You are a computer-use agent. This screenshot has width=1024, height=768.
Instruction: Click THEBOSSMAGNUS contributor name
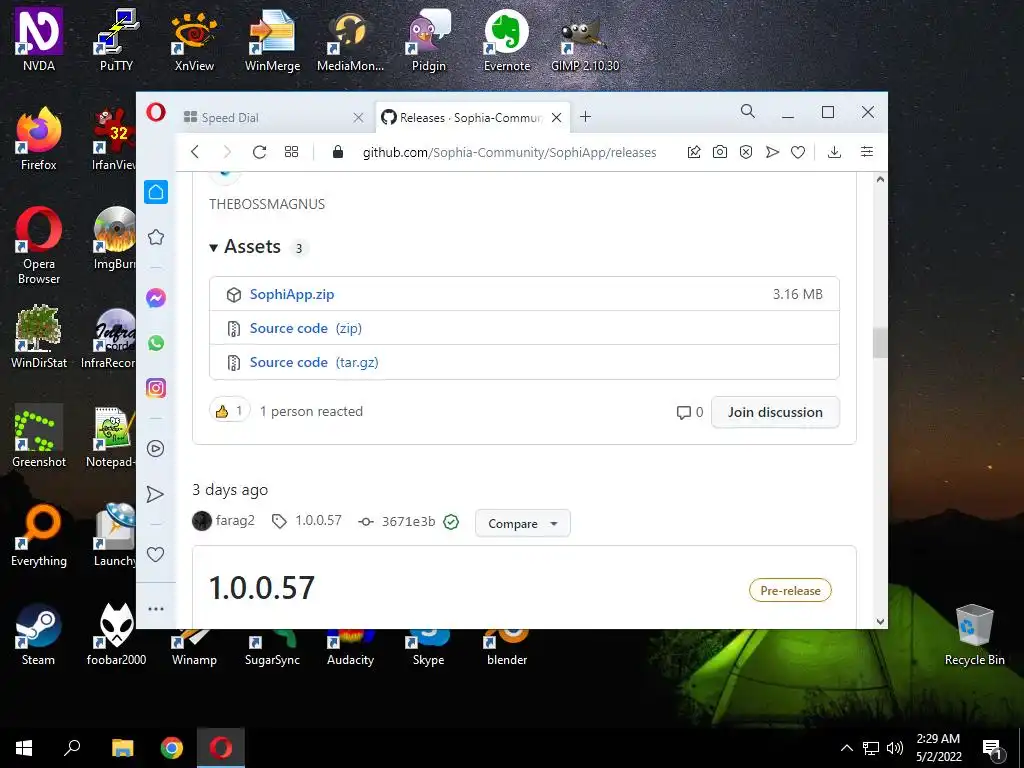click(x=266, y=204)
